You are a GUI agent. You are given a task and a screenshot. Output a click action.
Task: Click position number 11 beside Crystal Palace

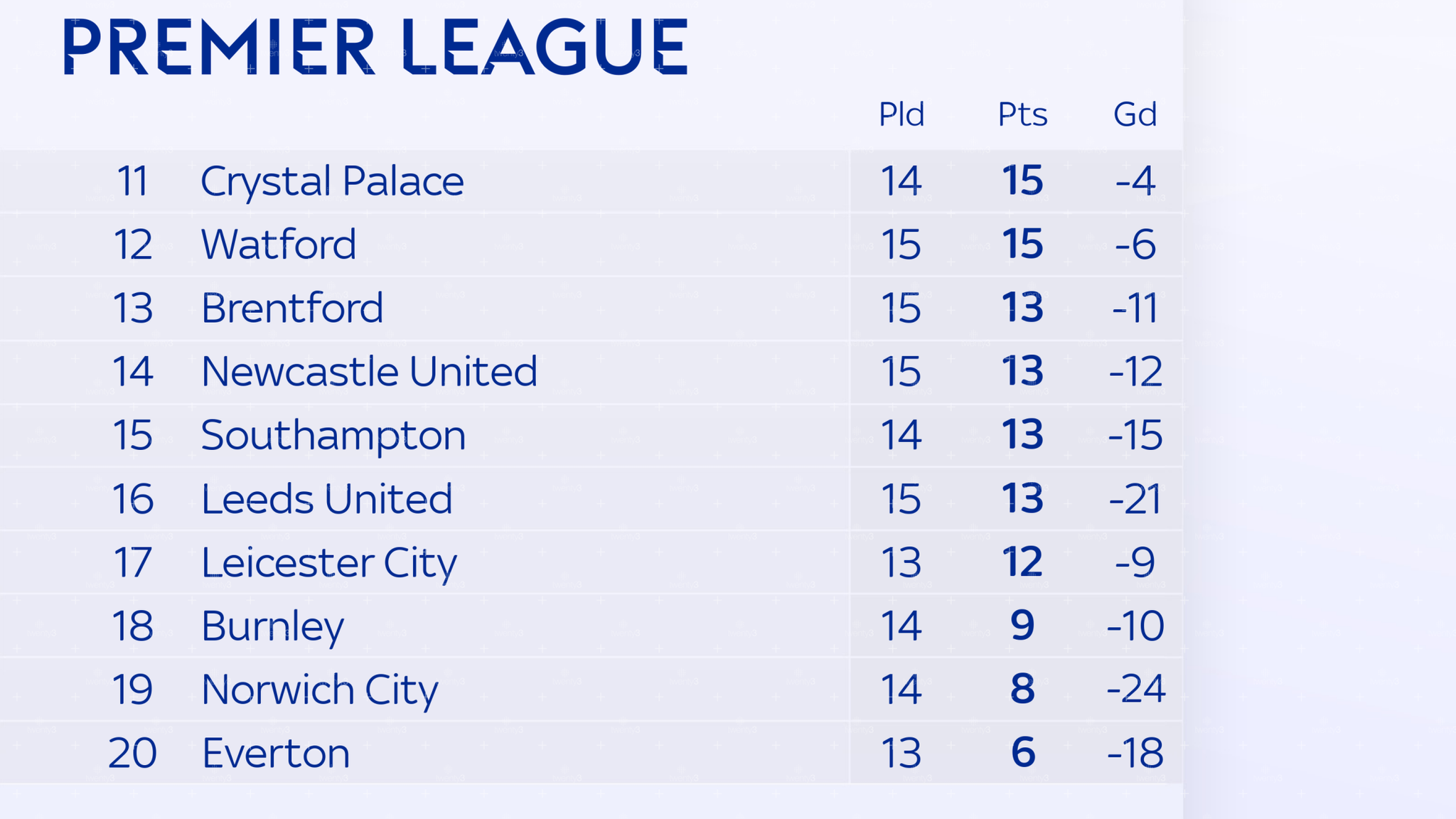tap(132, 181)
